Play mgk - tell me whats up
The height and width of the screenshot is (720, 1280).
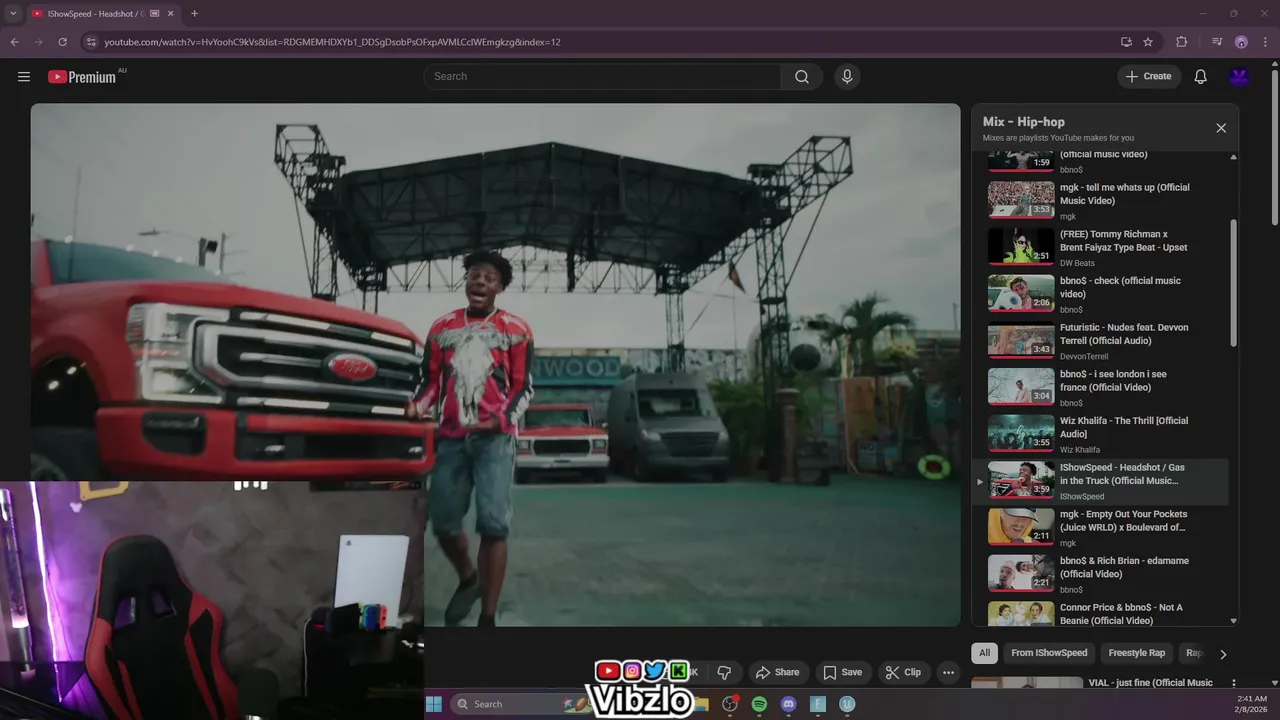pyautogui.click(x=1100, y=200)
